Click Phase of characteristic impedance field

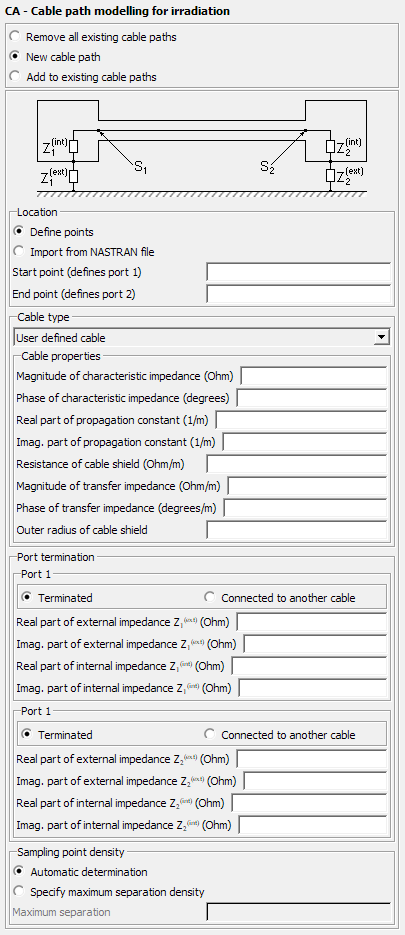312,398
